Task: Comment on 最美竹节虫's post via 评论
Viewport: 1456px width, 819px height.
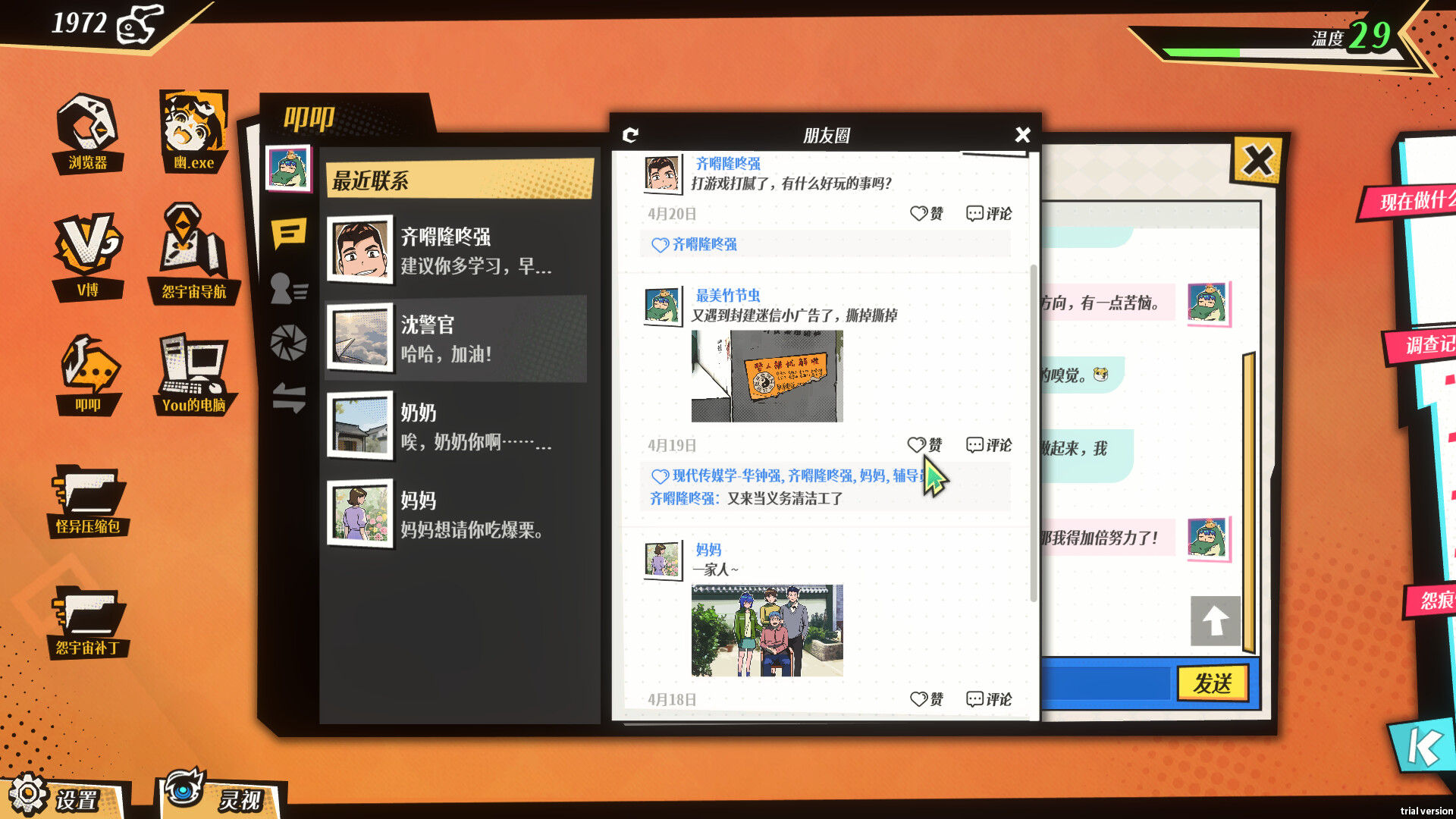Action: pos(988,445)
